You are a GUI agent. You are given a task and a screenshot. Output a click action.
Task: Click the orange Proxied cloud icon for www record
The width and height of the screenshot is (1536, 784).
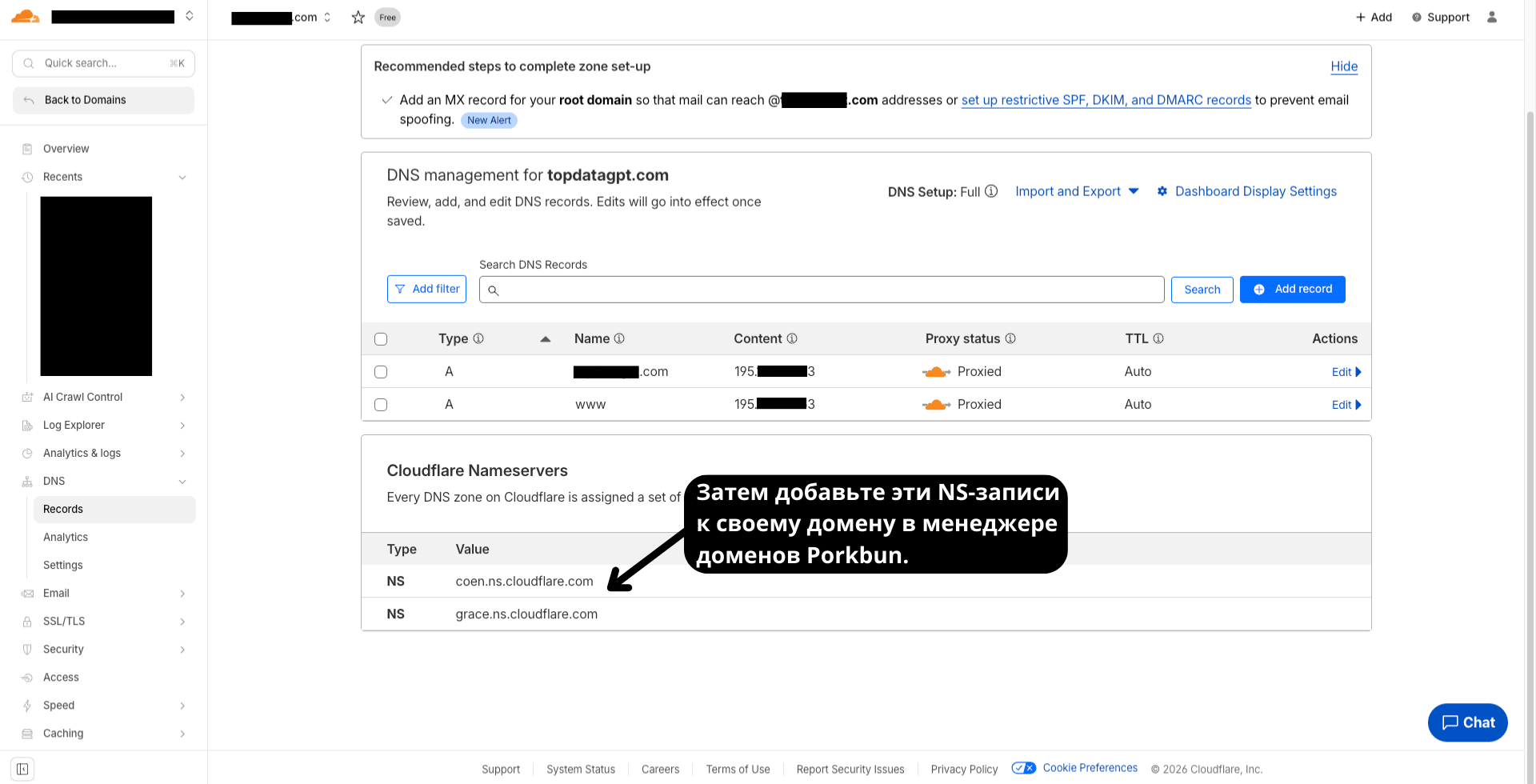pos(936,404)
